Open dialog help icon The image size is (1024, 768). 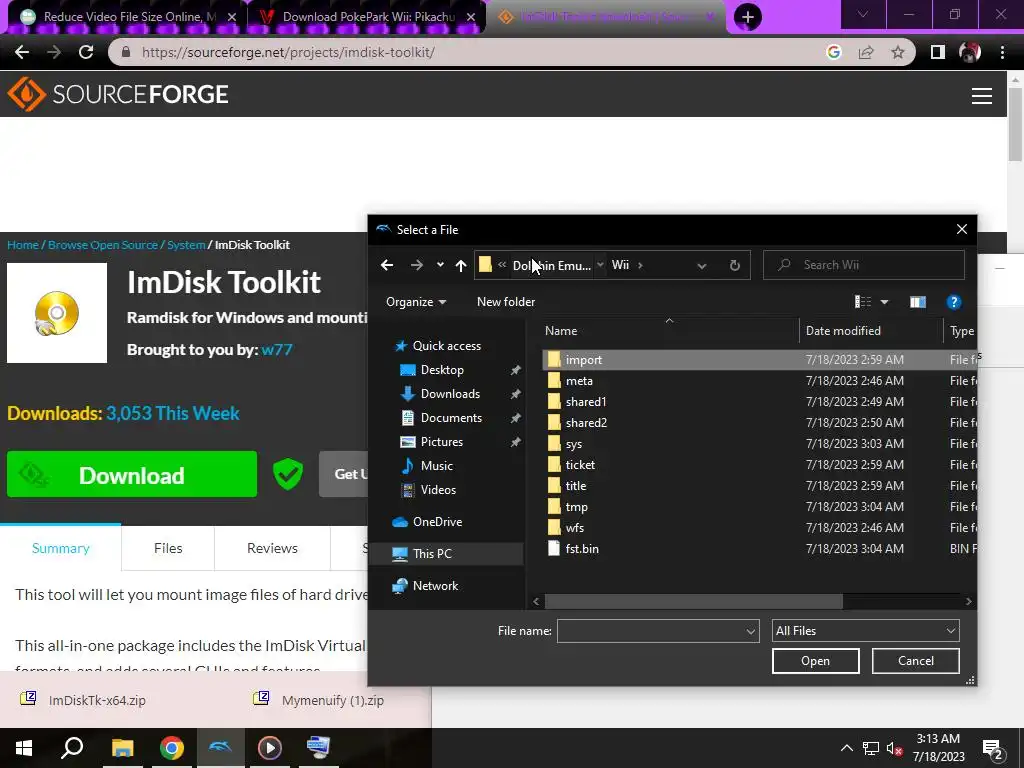pyautogui.click(x=953, y=302)
